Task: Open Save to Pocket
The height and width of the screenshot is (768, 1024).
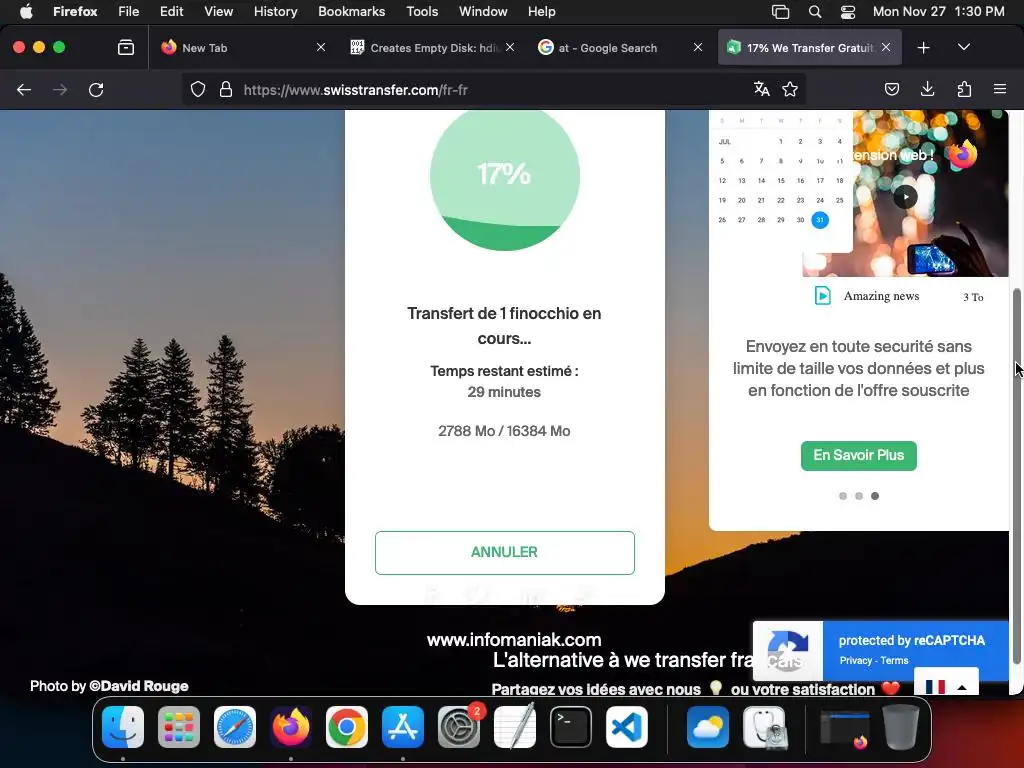Action: click(x=891, y=89)
